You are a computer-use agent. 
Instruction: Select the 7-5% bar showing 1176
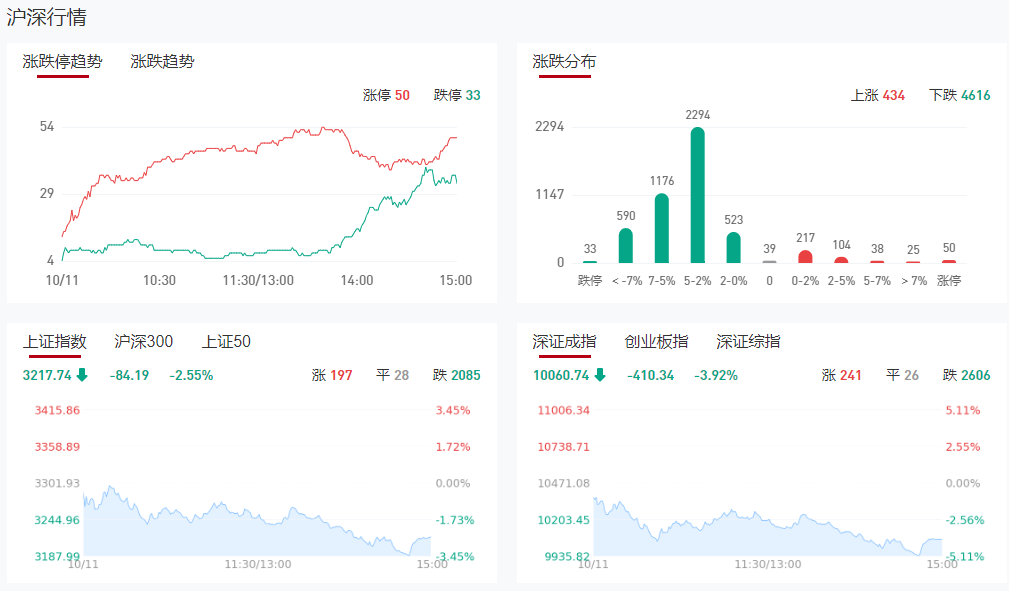661,228
